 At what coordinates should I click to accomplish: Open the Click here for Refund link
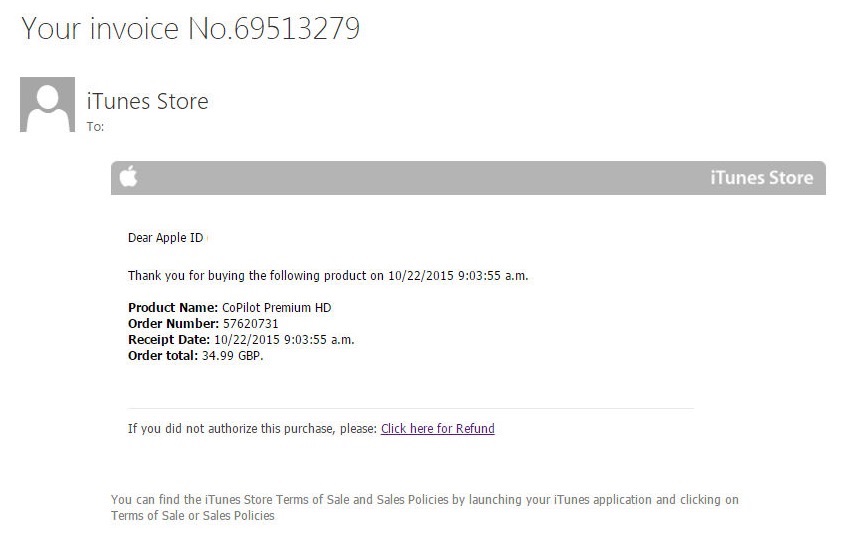click(437, 429)
